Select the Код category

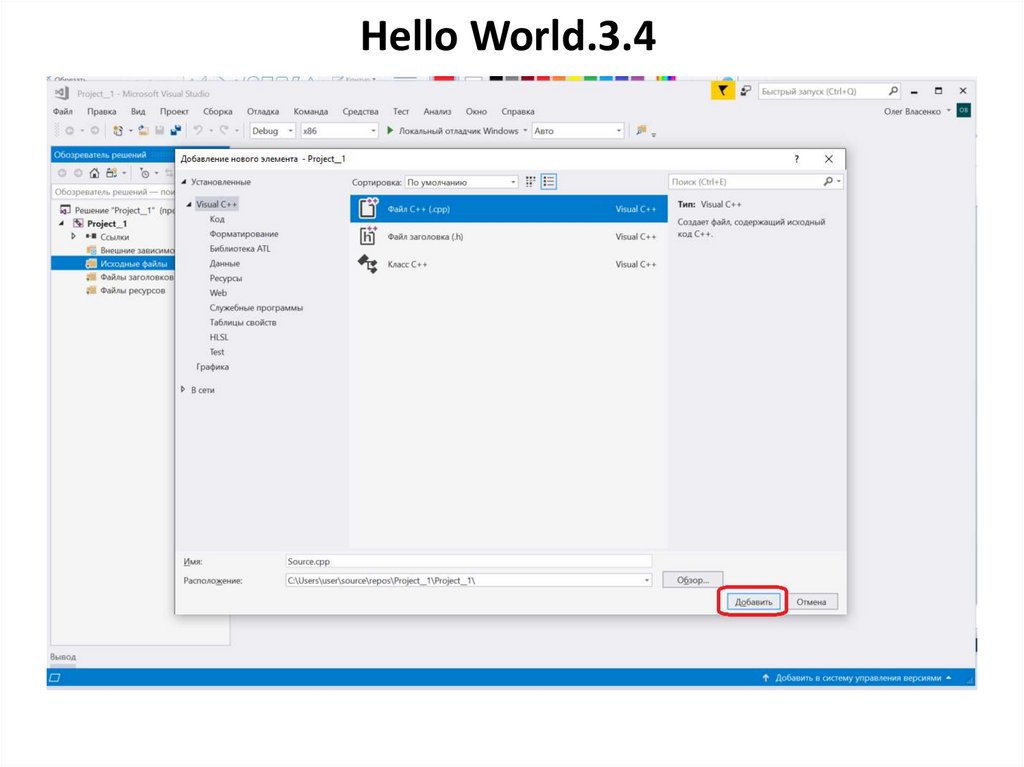coord(217,219)
